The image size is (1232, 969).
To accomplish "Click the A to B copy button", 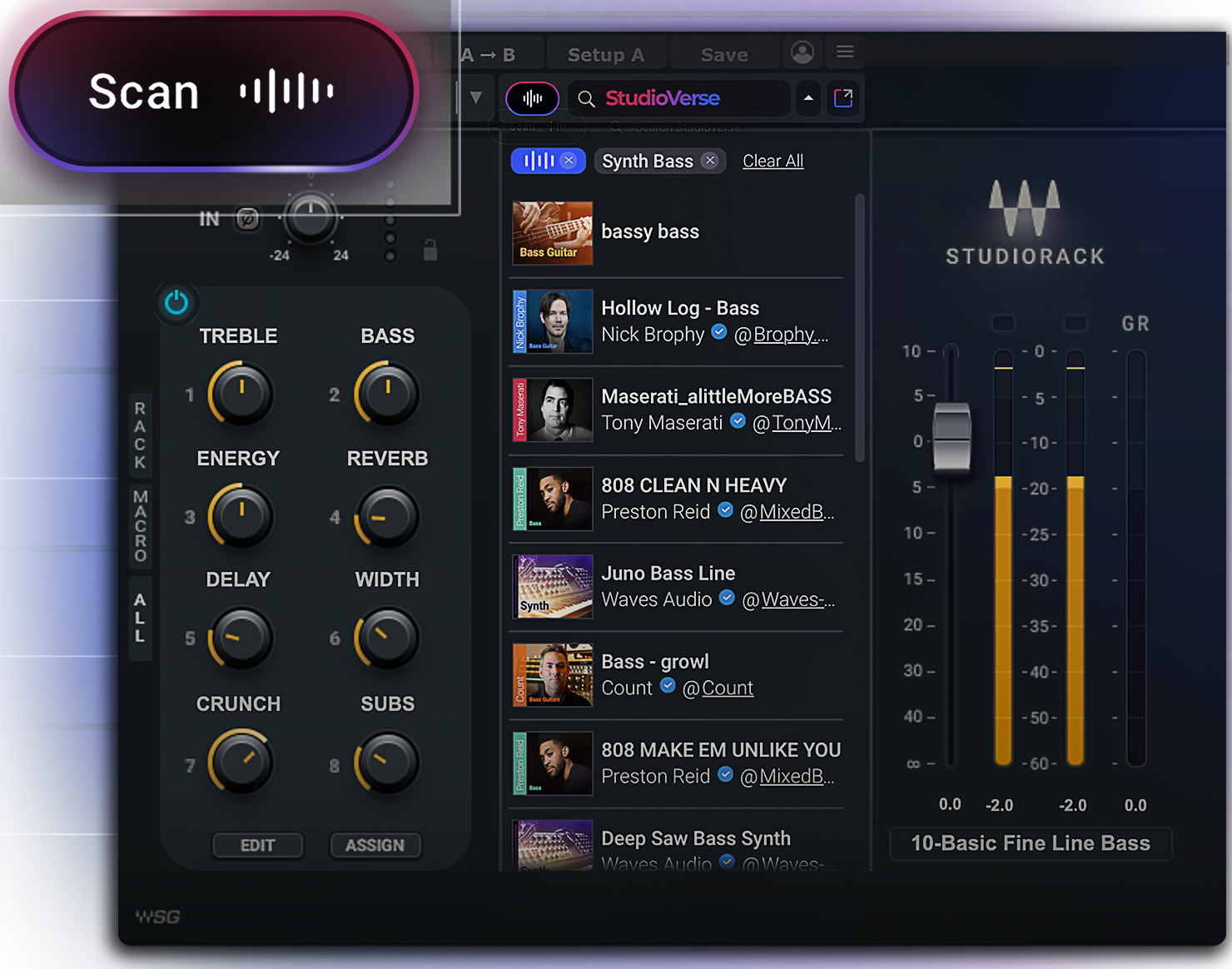I will pyautogui.click(x=489, y=55).
